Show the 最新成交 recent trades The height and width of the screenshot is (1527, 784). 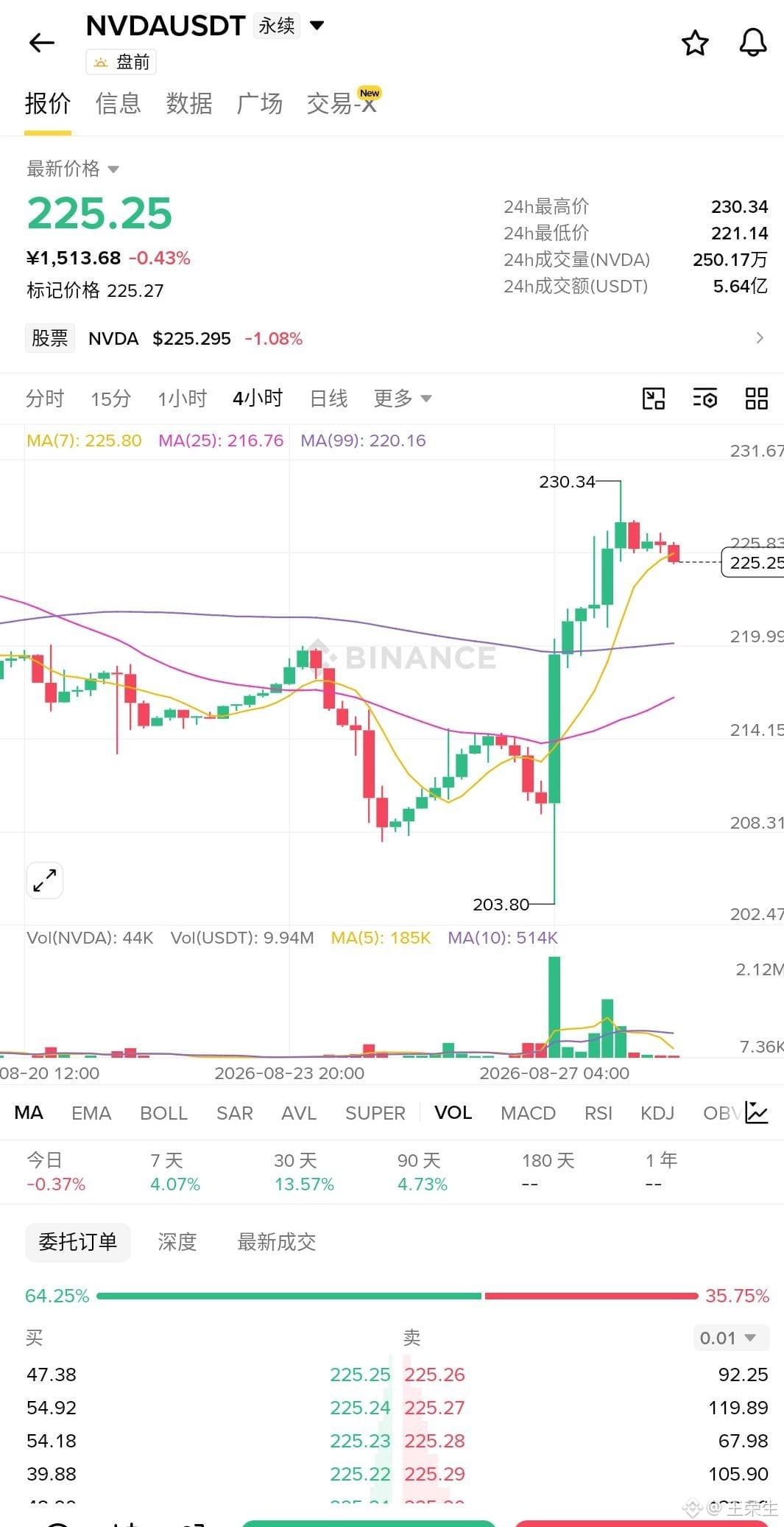pos(276,1243)
